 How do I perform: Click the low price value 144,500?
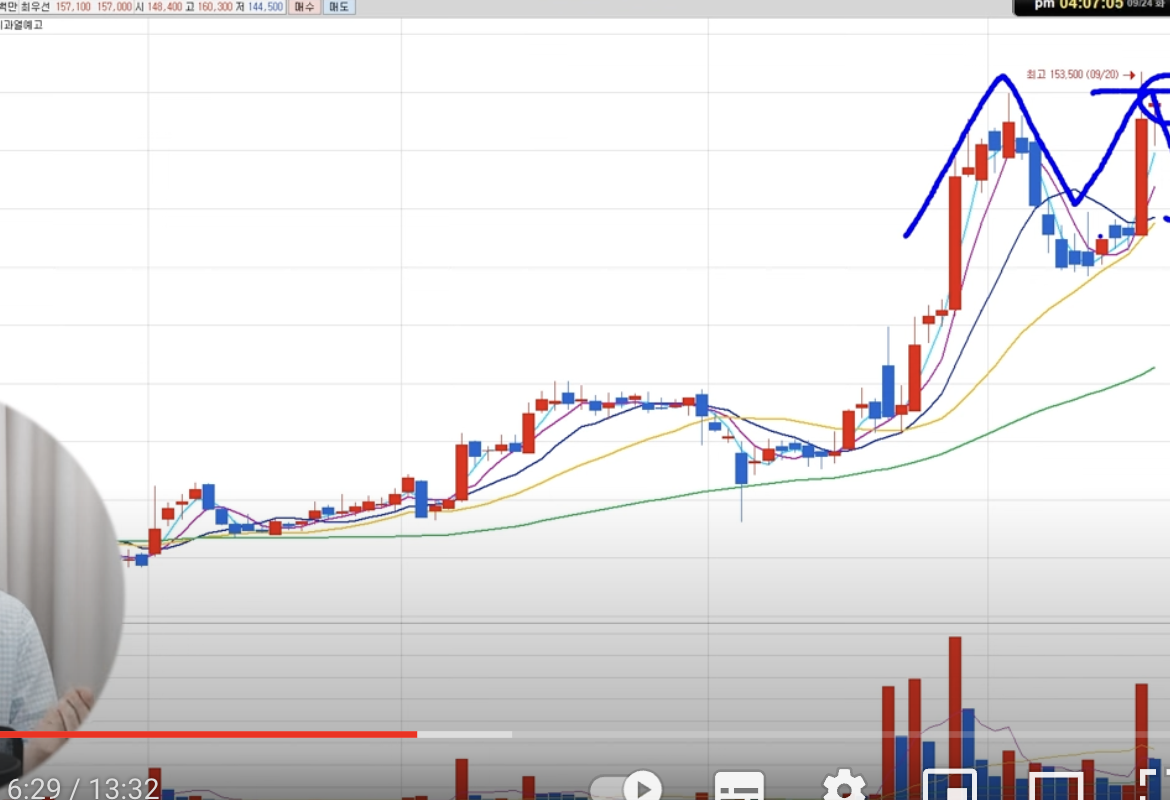pyautogui.click(x=265, y=7)
